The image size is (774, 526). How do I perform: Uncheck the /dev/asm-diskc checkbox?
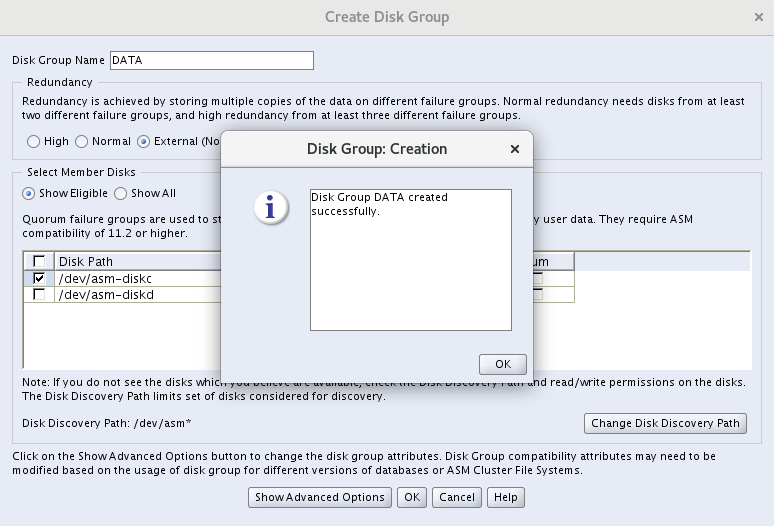pyautogui.click(x=39, y=278)
